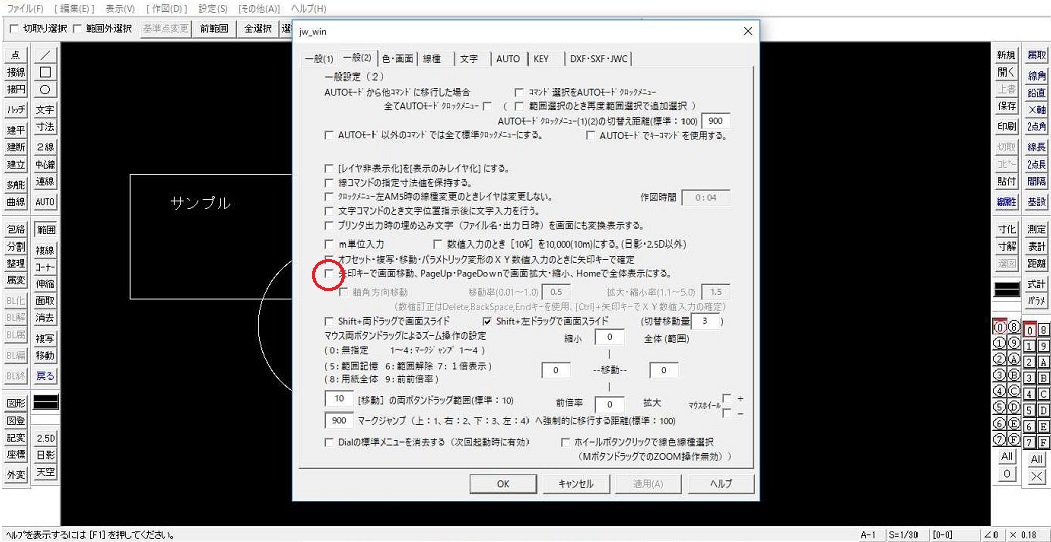
Task: Check the Dialの標準メニューを消去する option
Action: 332,441
